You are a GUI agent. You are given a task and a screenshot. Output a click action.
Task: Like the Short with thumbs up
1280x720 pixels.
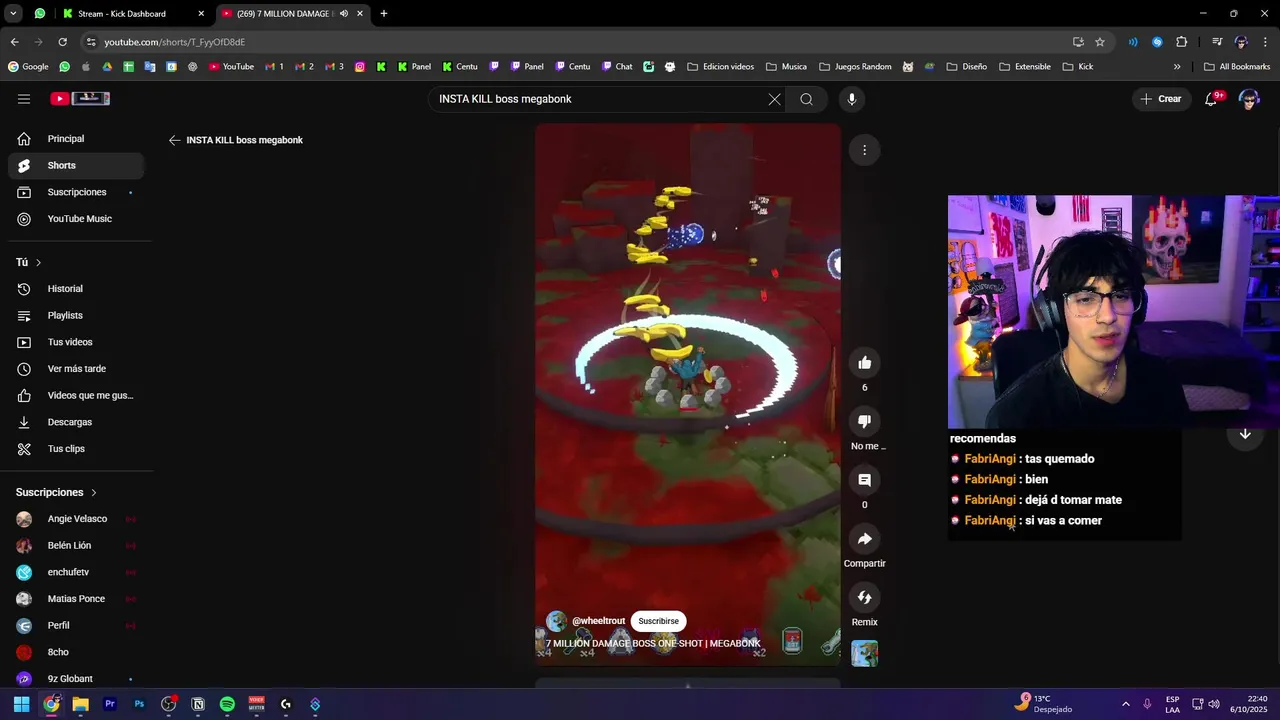click(865, 363)
